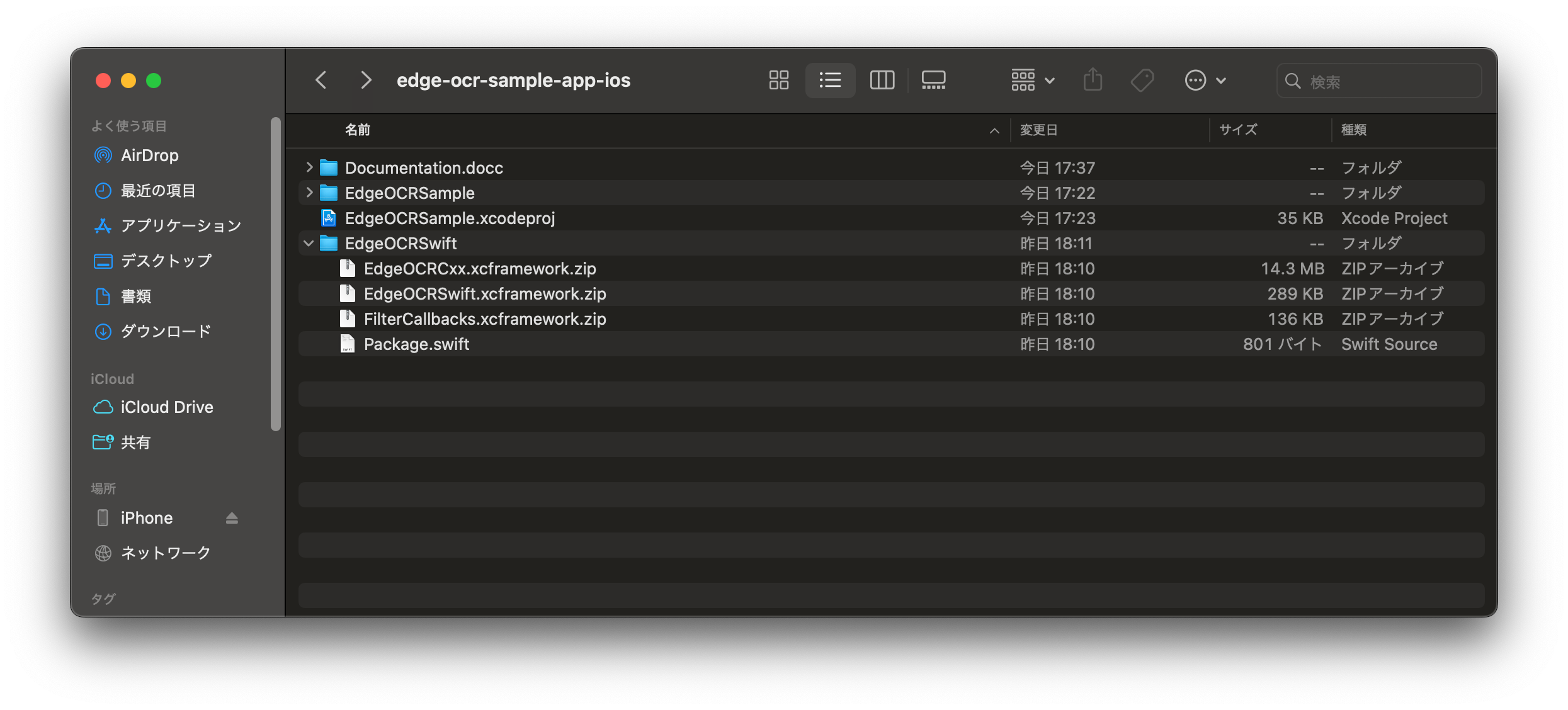This screenshot has width=1568, height=710.
Task: Click the iCloud Drive cloud icon
Action: [x=103, y=407]
